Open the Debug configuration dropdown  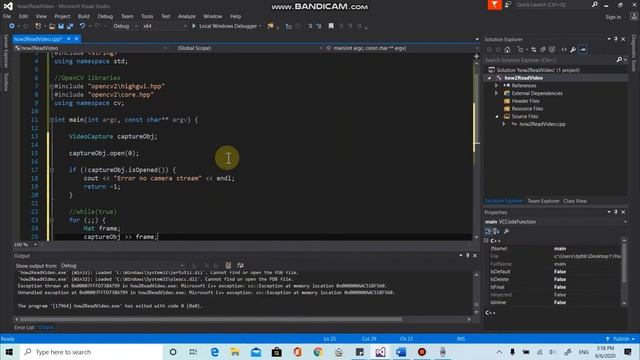coord(125,26)
